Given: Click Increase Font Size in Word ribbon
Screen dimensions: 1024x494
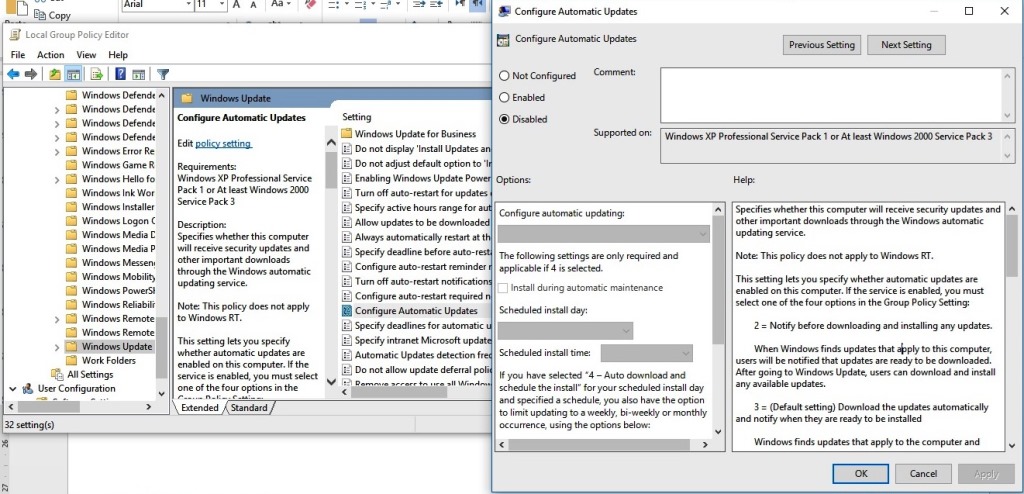Looking at the screenshot, I should (236, 5).
